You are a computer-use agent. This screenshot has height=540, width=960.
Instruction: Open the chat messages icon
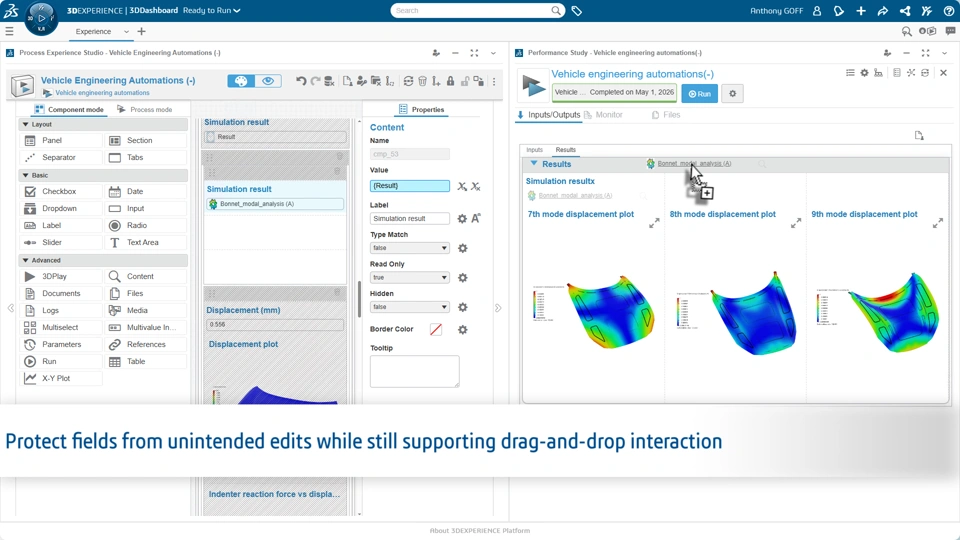[950, 31]
